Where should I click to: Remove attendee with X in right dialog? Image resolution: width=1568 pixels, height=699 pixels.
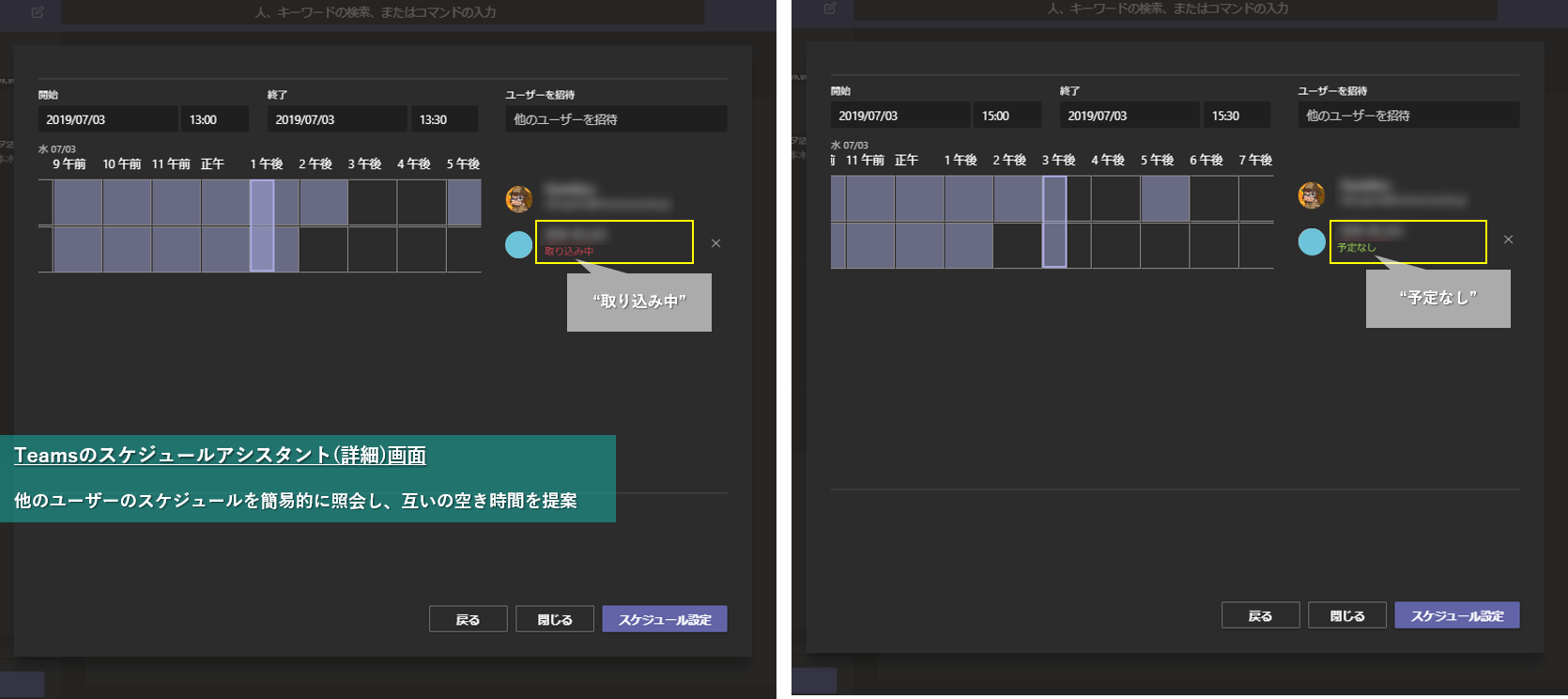[1508, 240]
